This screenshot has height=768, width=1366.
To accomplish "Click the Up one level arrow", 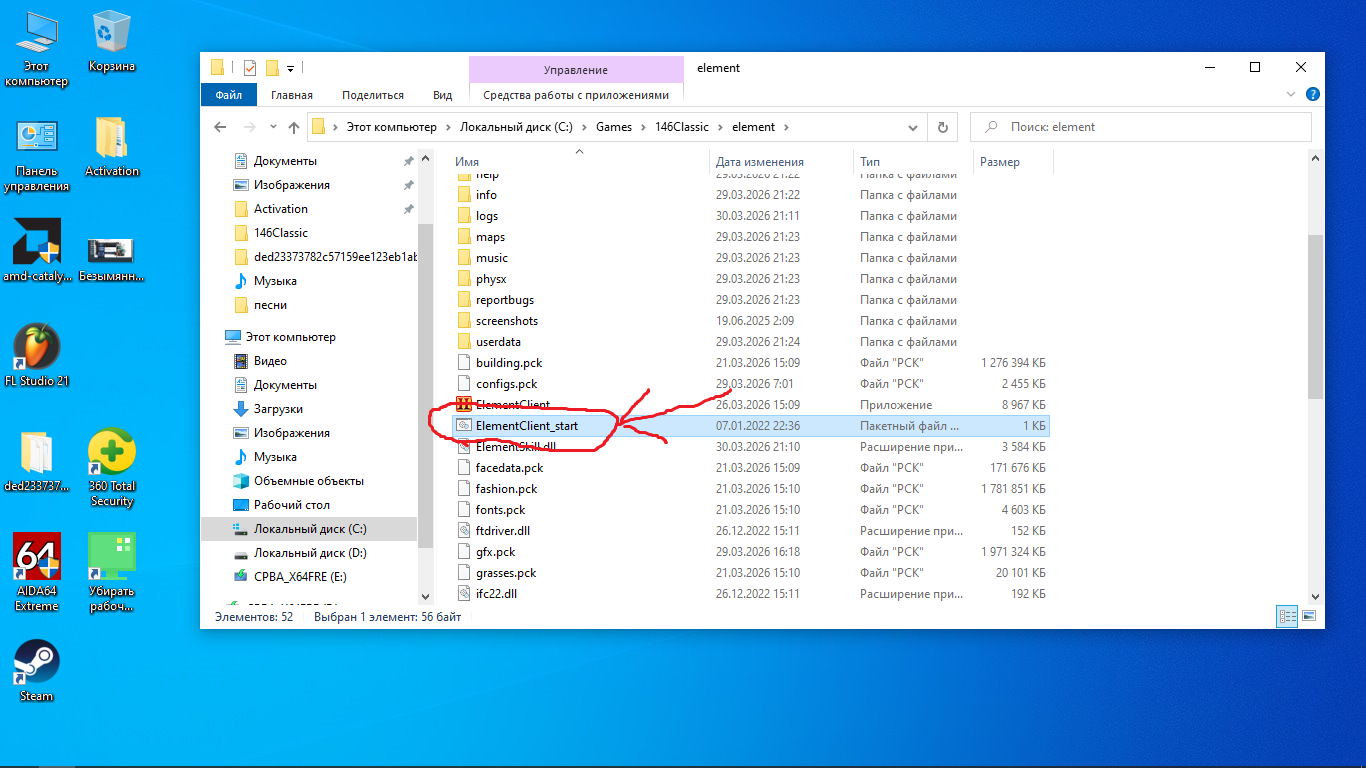I will pyautogui.click(x=294, y=127).
